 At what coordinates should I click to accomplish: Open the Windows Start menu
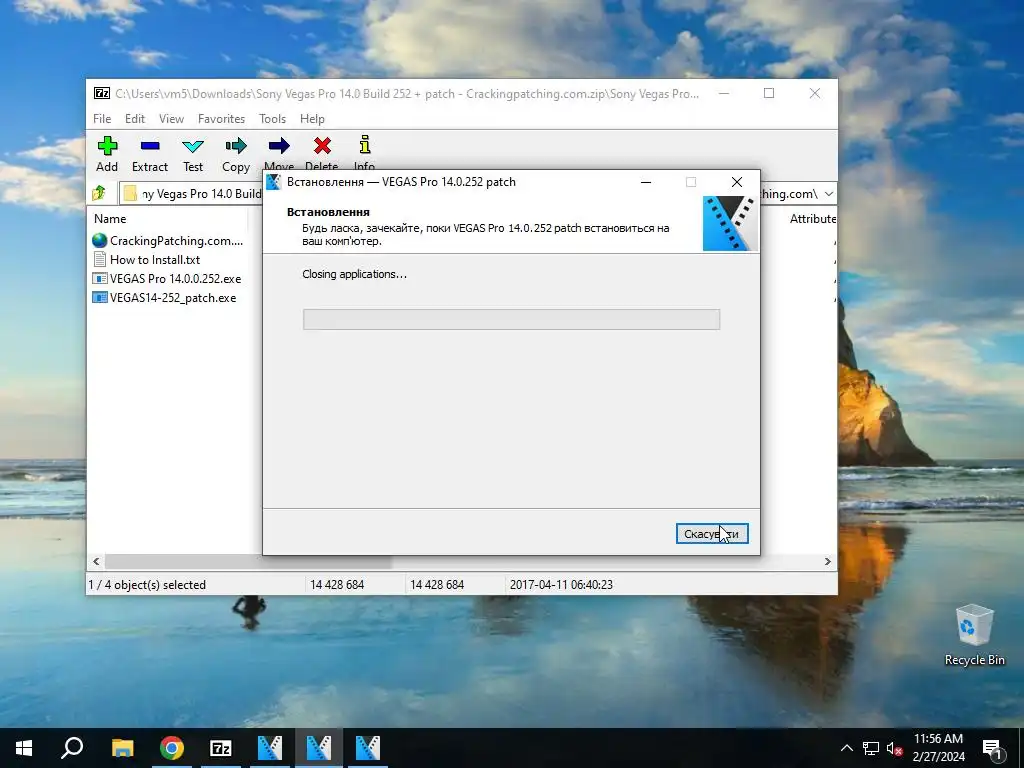[24, 748]
